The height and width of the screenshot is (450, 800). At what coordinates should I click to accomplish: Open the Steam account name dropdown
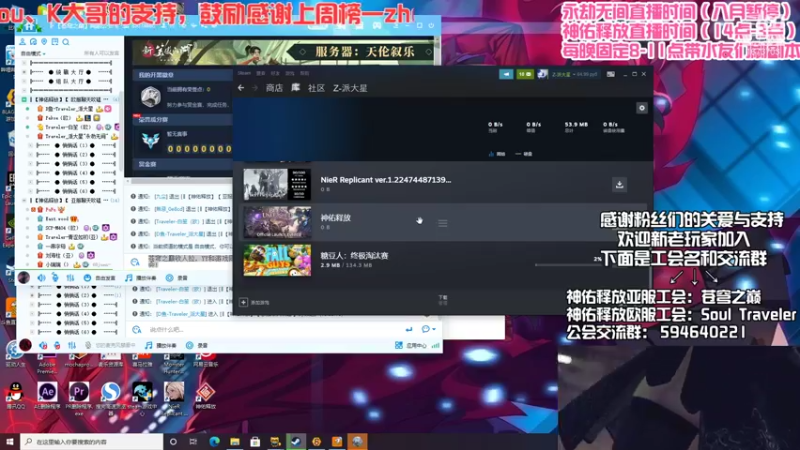(x=574, y=74)
